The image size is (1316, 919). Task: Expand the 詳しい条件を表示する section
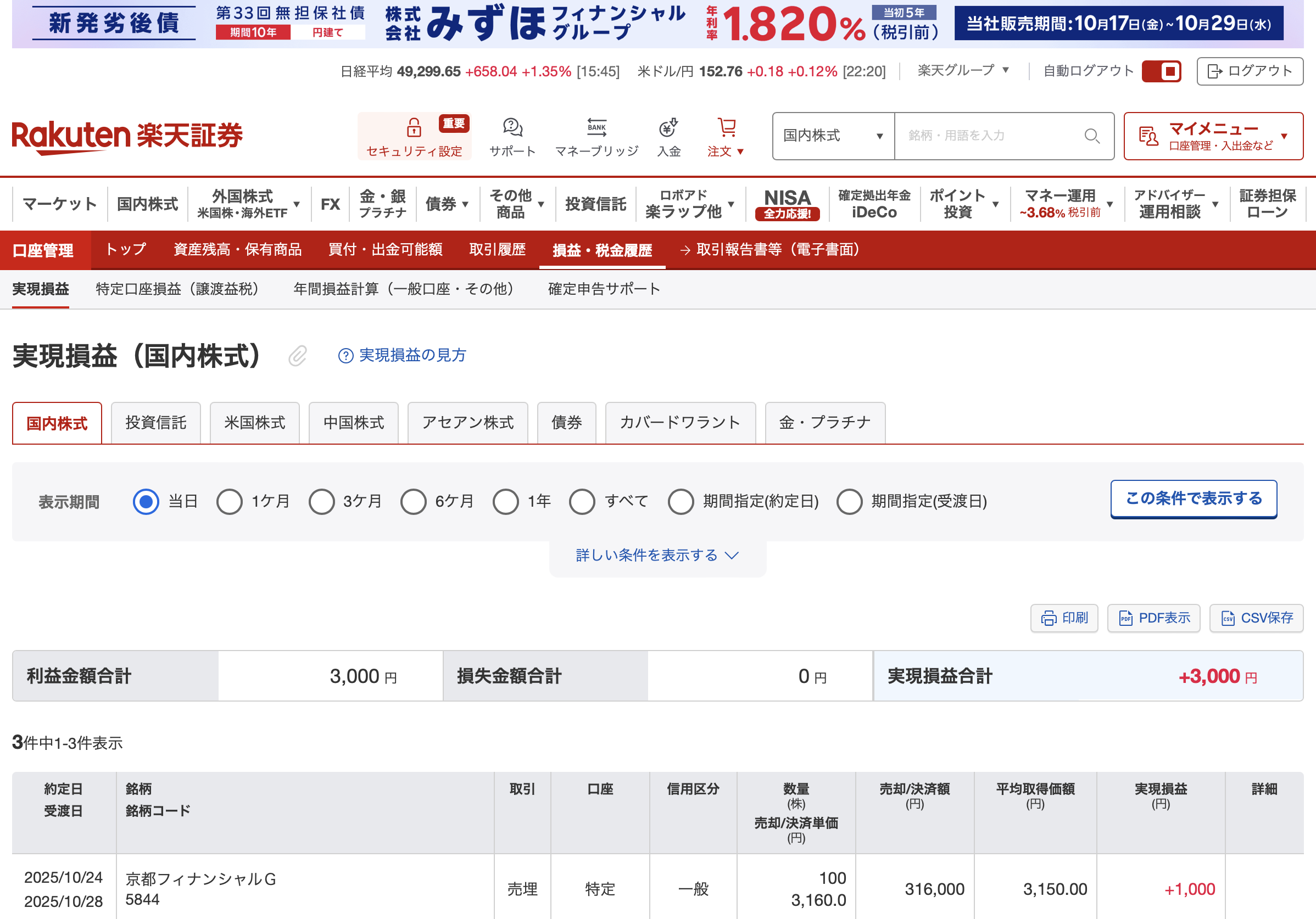point(657,555)
